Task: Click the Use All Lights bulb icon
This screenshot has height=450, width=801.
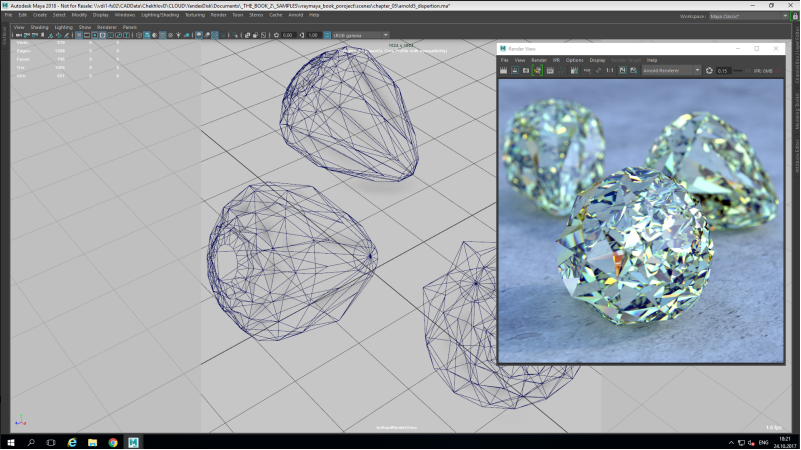Action: (x=178, y=35)
